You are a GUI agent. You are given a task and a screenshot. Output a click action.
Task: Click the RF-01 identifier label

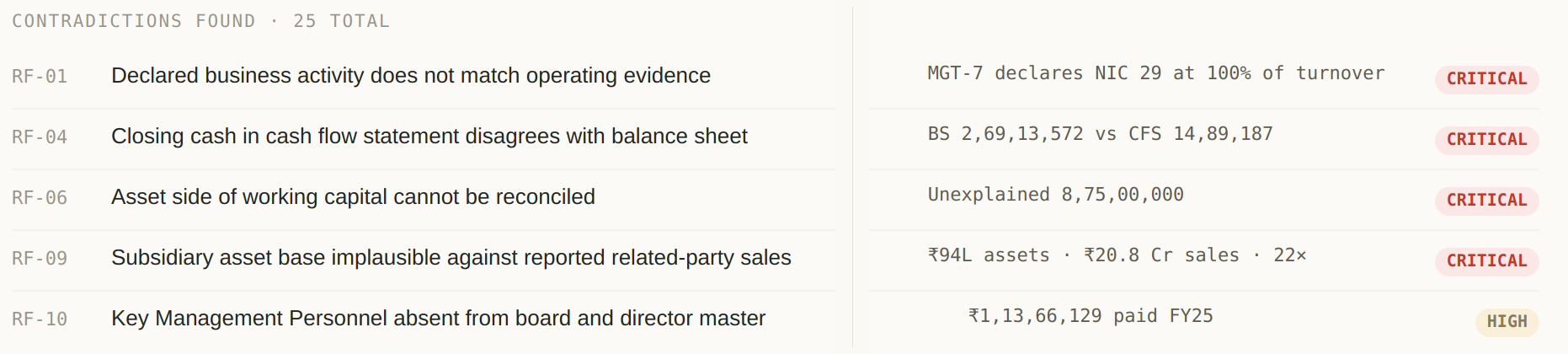[x=40, y=77]
